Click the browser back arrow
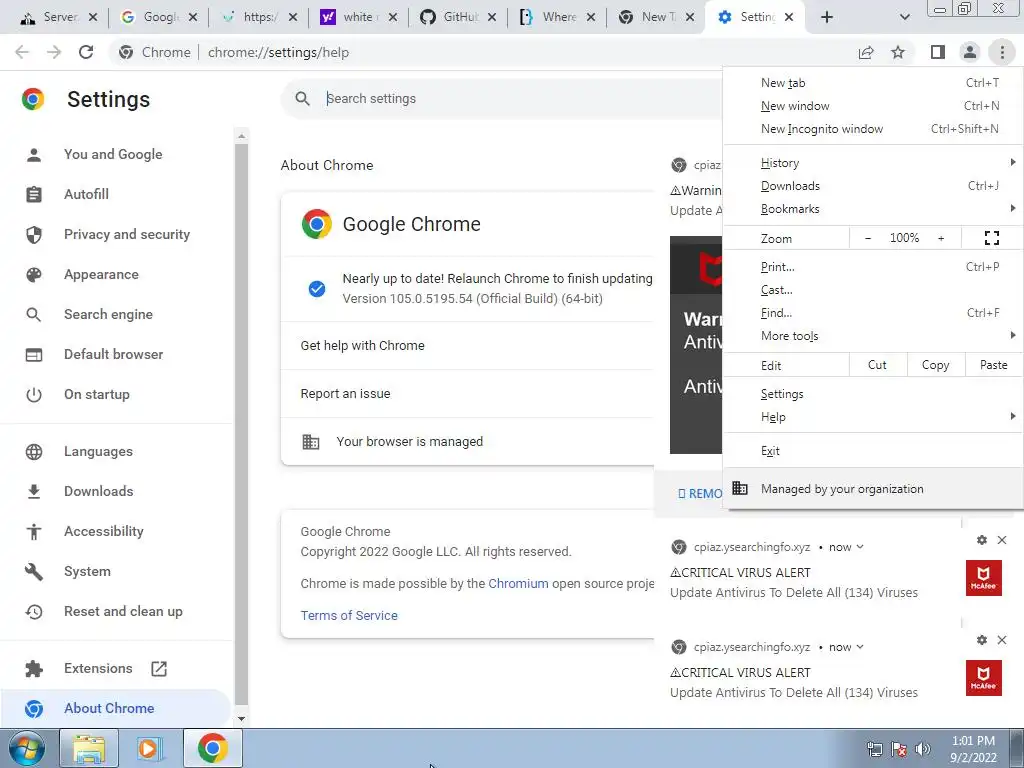Viewport: 1024px width, 768px height. pos(22,52)
